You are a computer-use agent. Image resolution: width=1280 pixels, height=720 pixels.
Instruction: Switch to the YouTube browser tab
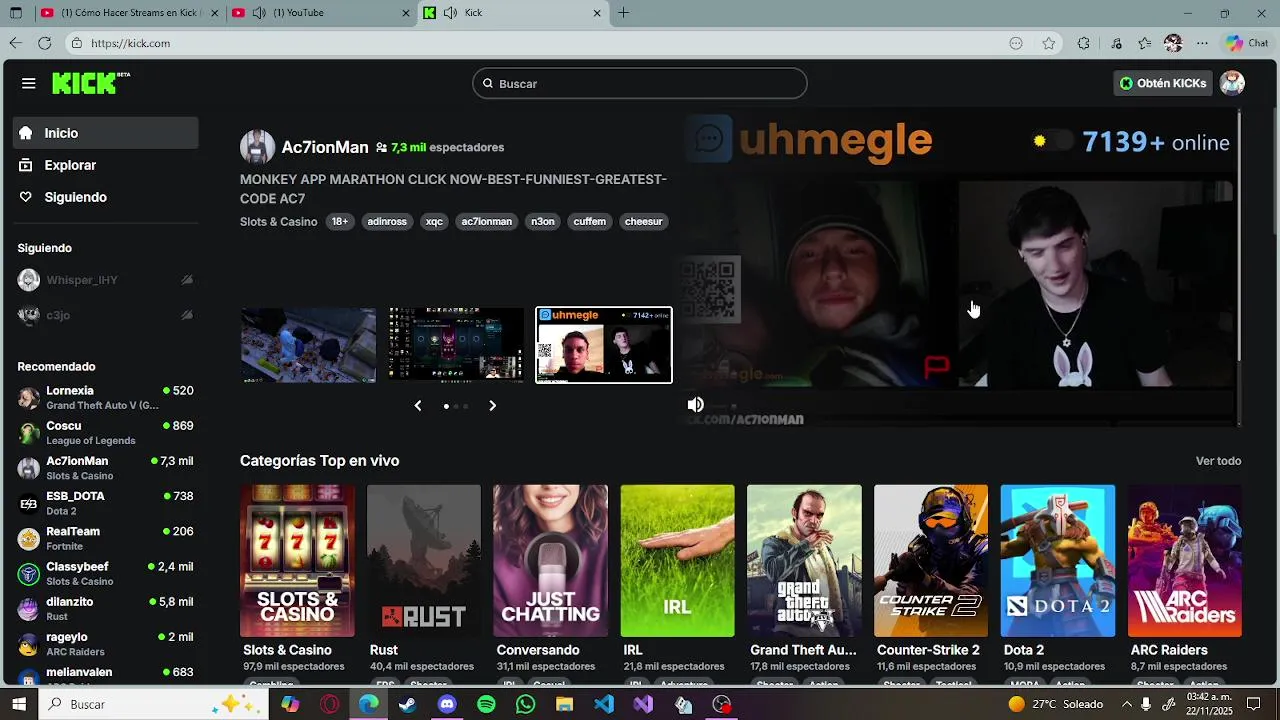click(320, 13)
